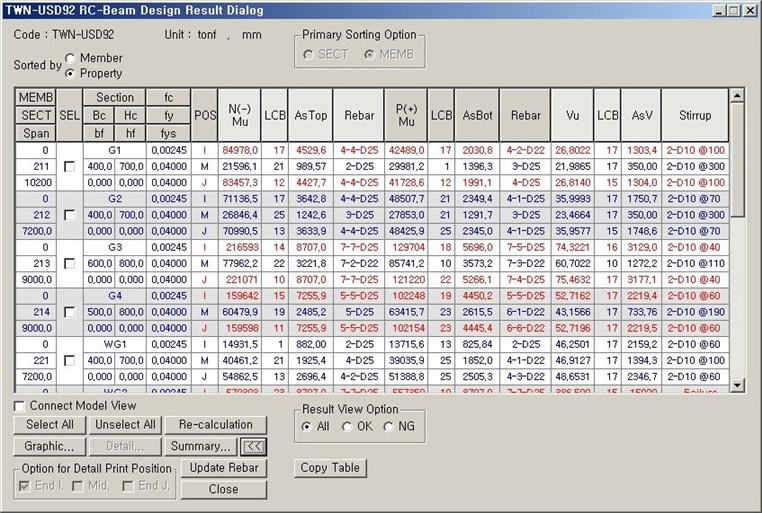The width and height of the screenshot is (762, 513).
Task: Tick the SEL checkbox for beam G1
Action: click(69, 165)
